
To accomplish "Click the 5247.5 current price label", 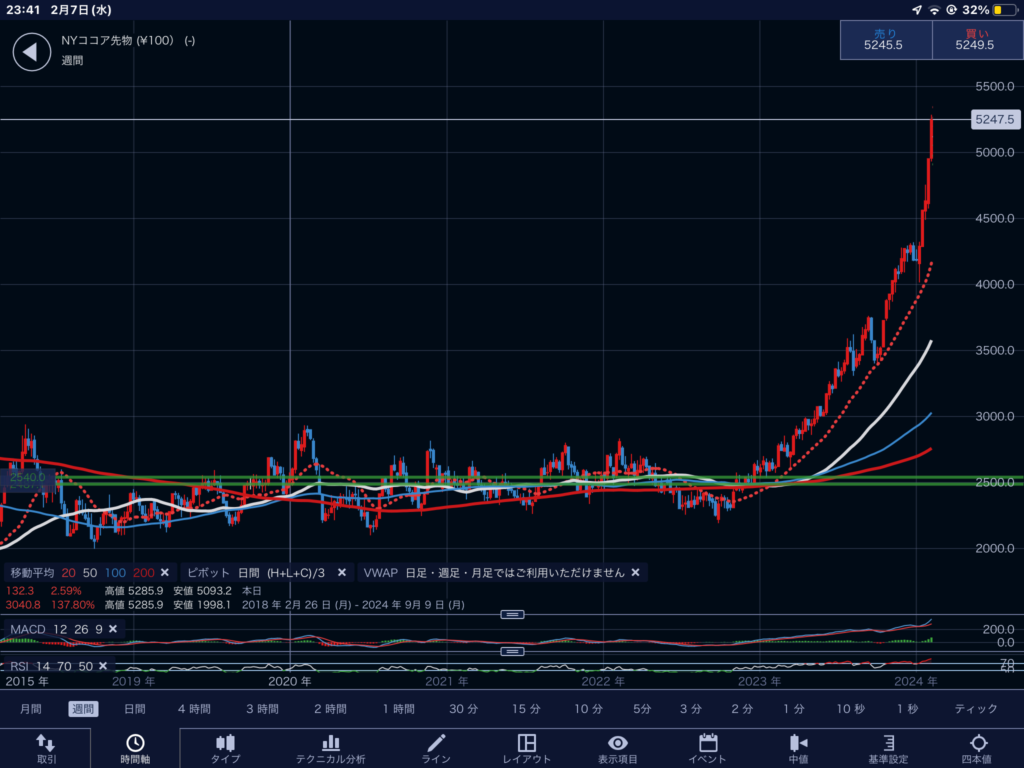I will point(994,119).
